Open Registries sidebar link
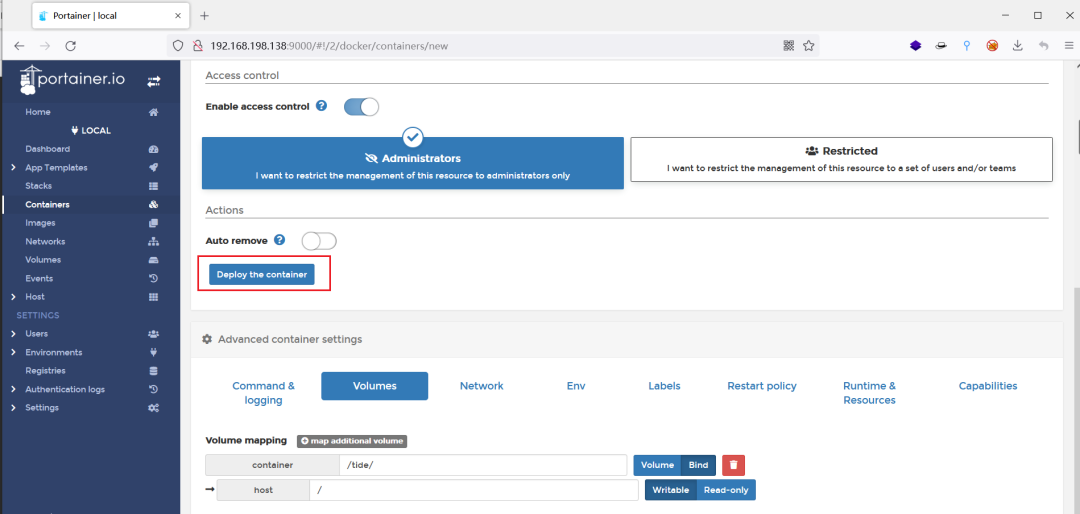 point(45,371)
